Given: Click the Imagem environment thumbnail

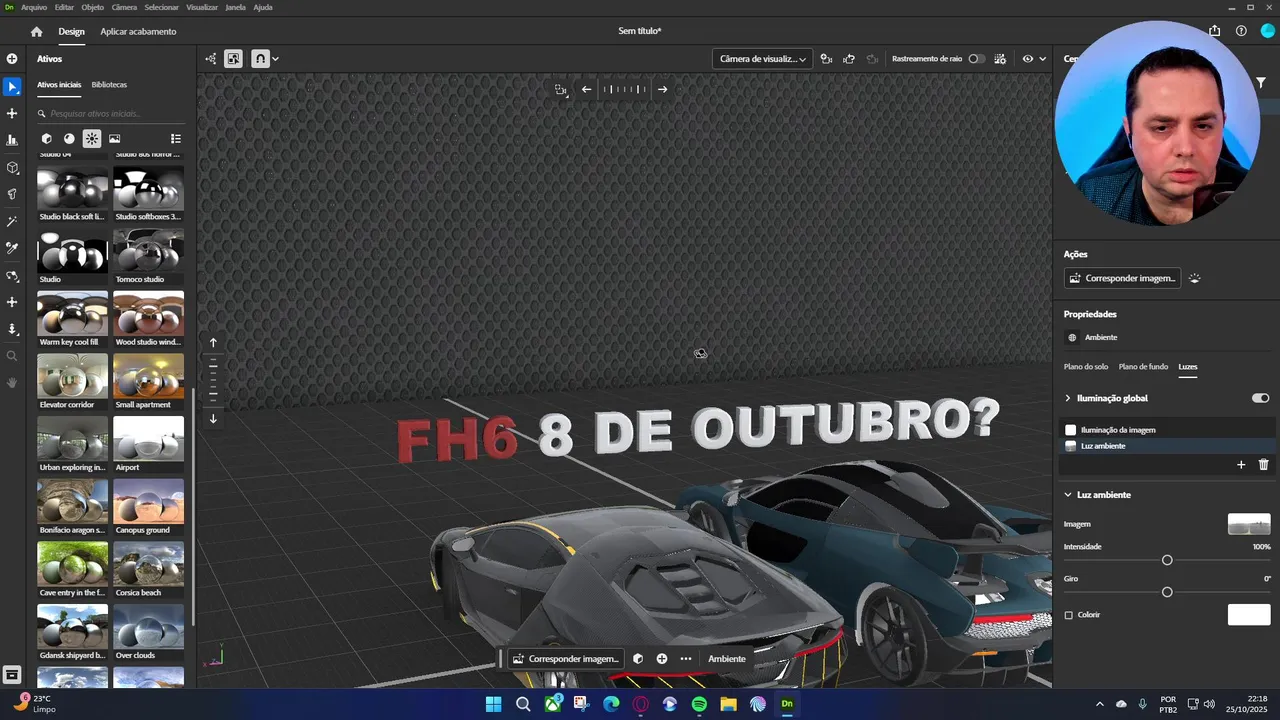Looking at the screenshot, I should pyautogui.click(x=1249, y=524).
